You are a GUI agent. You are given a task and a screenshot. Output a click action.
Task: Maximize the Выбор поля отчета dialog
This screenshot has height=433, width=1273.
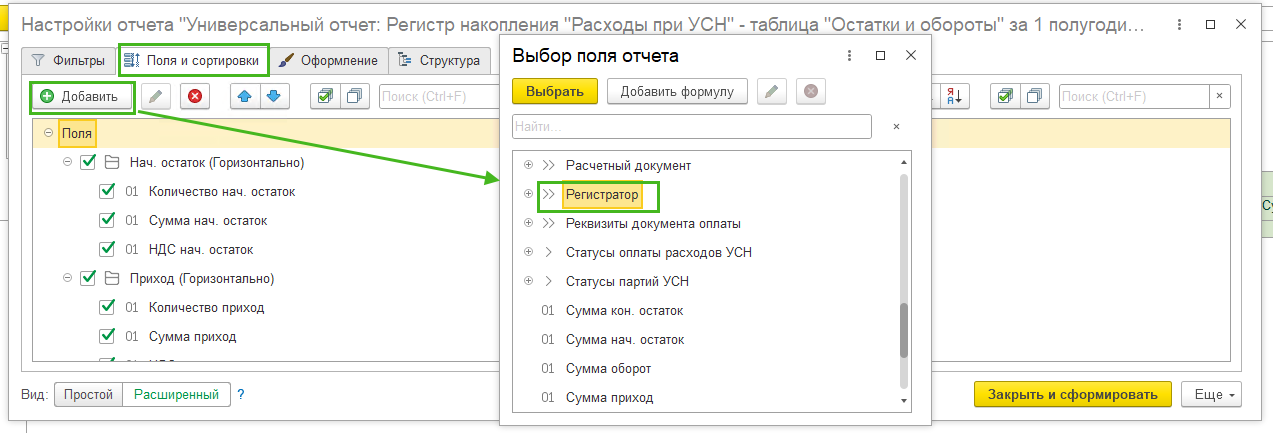click(881, 56)
